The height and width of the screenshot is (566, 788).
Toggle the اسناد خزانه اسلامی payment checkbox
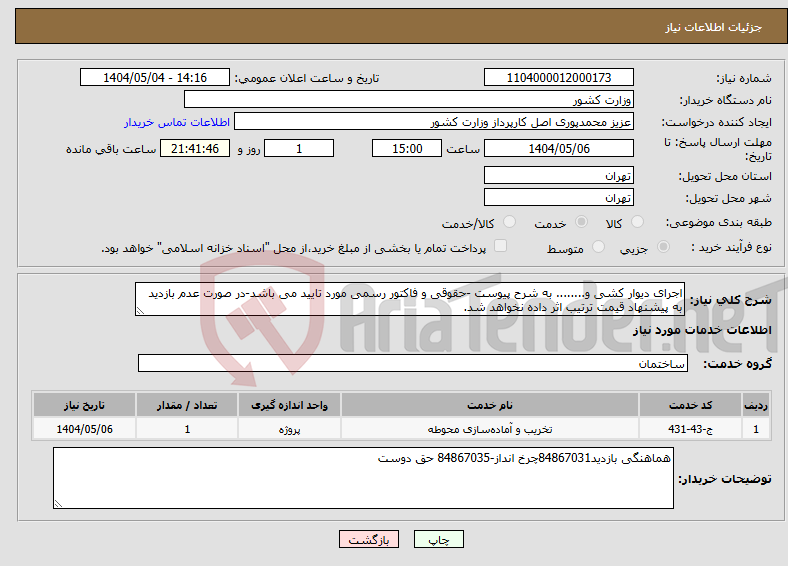click(501, 246)
